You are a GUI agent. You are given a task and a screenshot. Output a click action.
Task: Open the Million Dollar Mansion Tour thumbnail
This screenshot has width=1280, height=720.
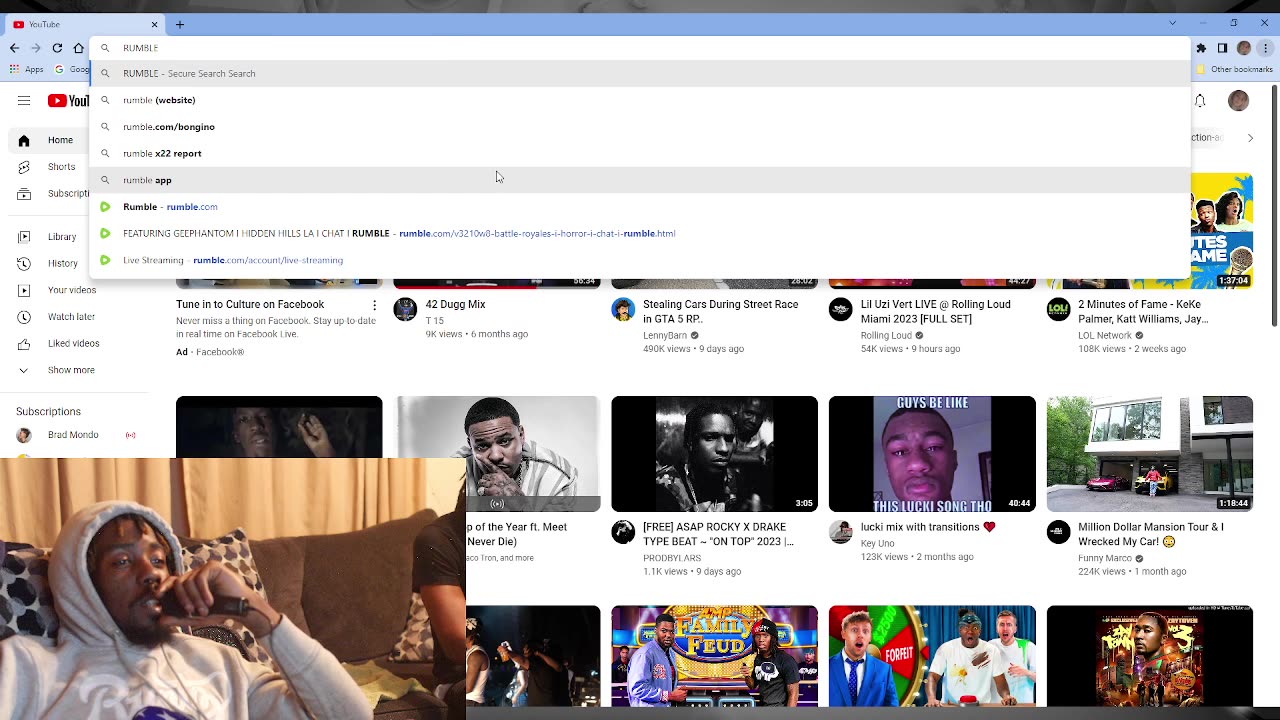tap(1150, 454)
